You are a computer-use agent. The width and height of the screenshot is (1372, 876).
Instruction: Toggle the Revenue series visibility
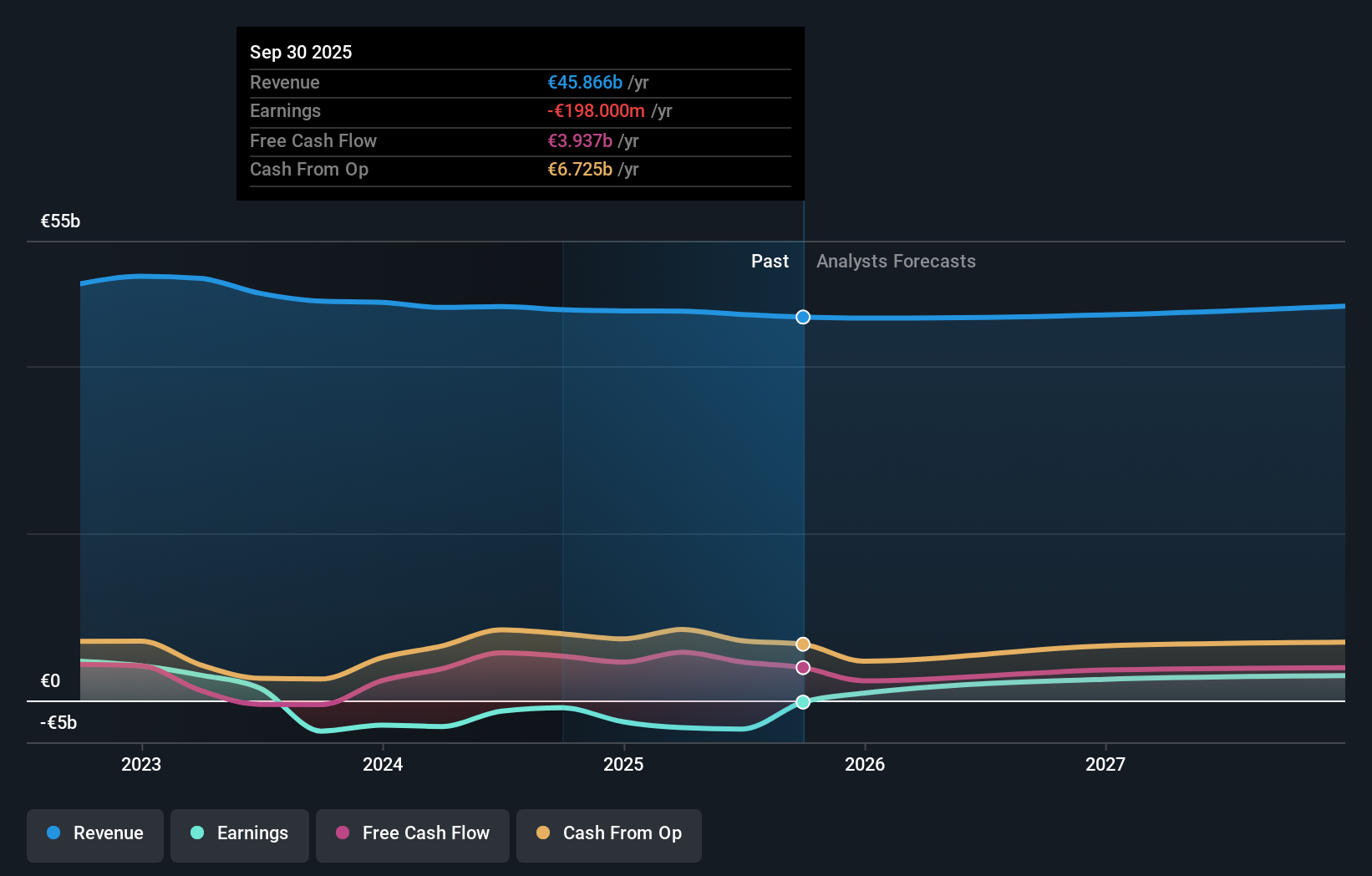coord(94,833)
